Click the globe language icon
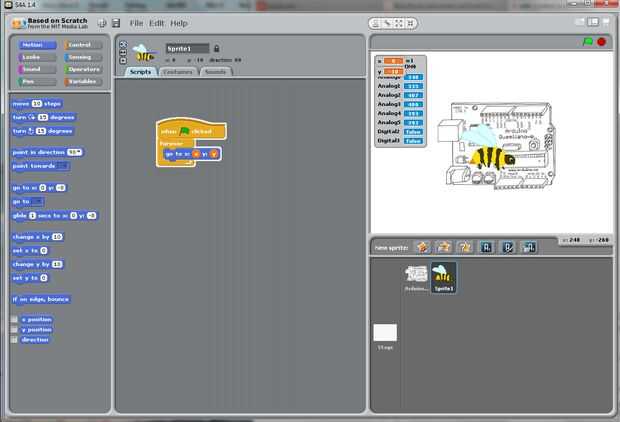620x422 pixels. click(102, 23)
